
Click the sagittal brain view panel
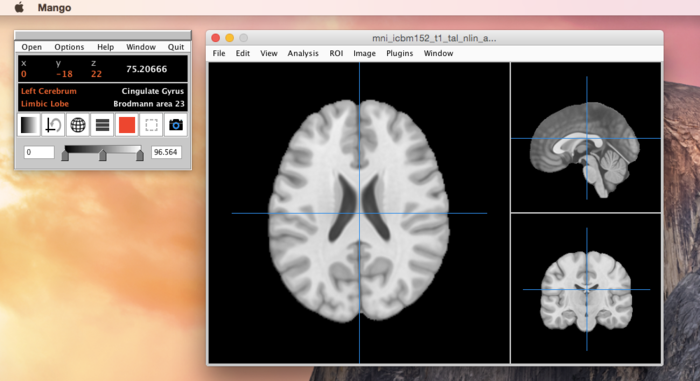point(586,137)
